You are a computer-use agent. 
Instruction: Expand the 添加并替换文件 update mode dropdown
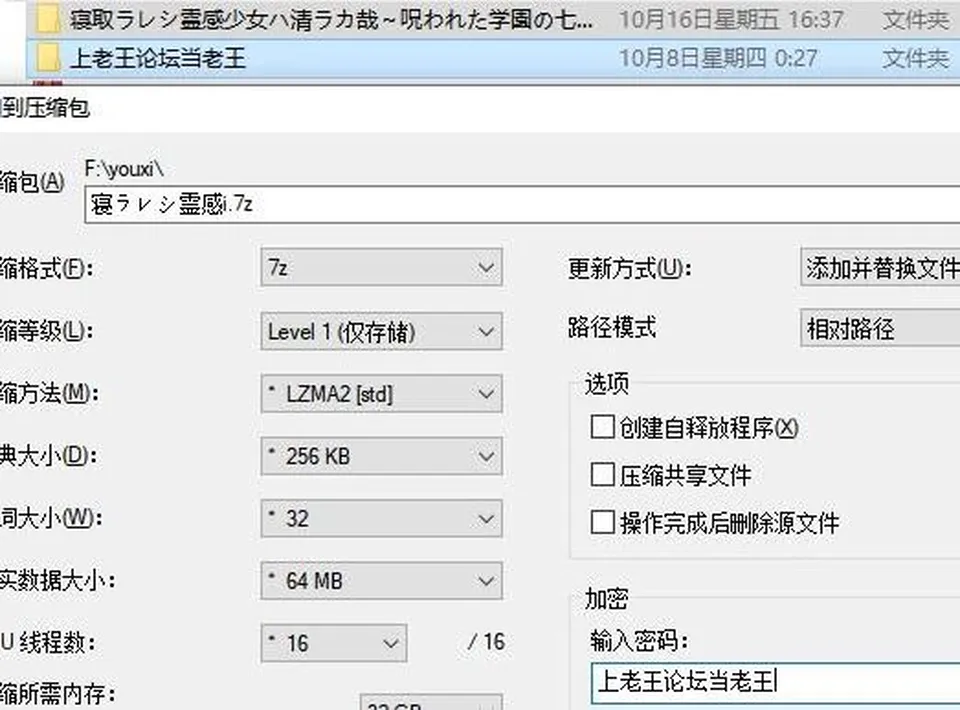880,267
